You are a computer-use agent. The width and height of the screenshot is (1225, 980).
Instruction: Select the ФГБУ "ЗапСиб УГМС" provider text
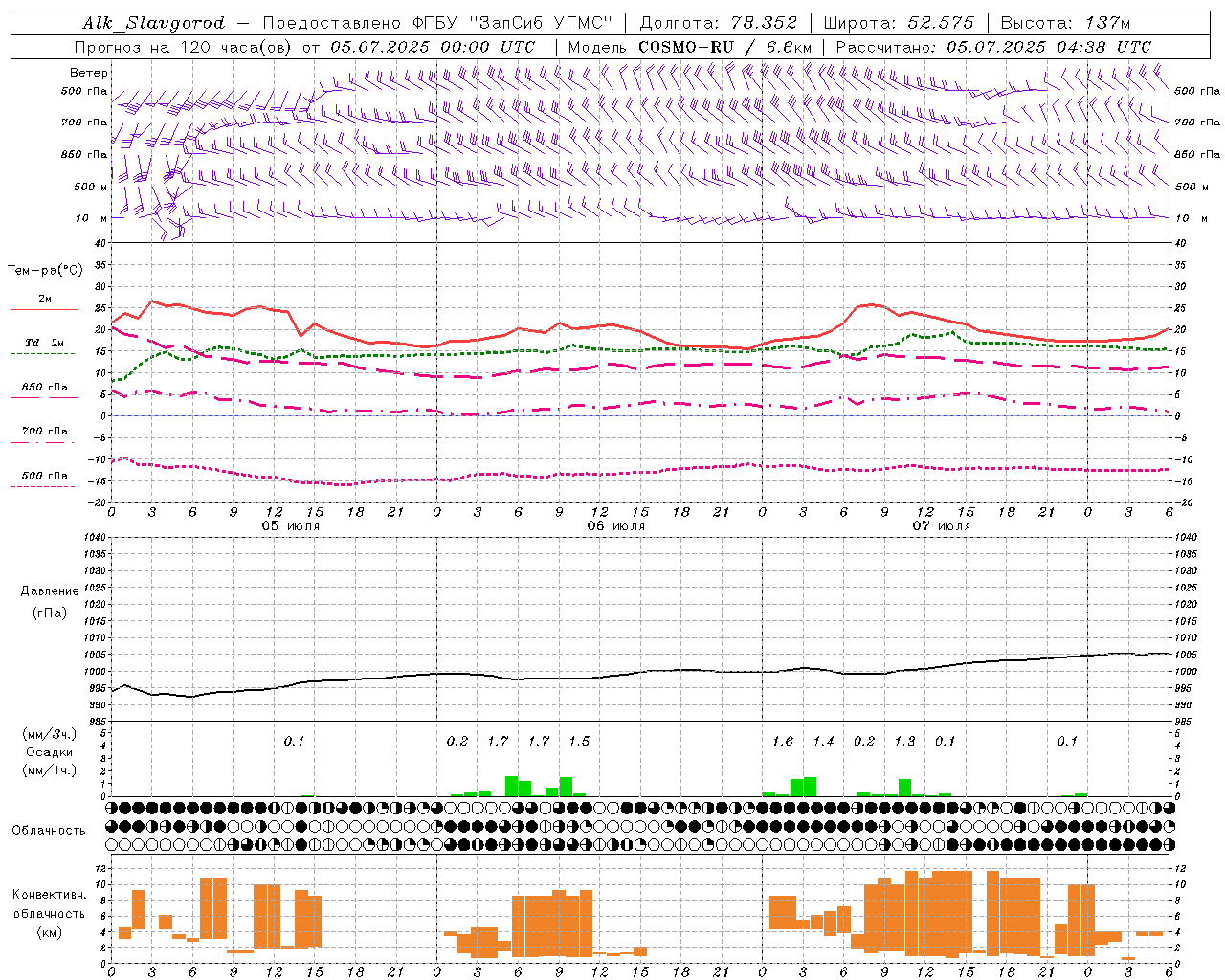512,23
